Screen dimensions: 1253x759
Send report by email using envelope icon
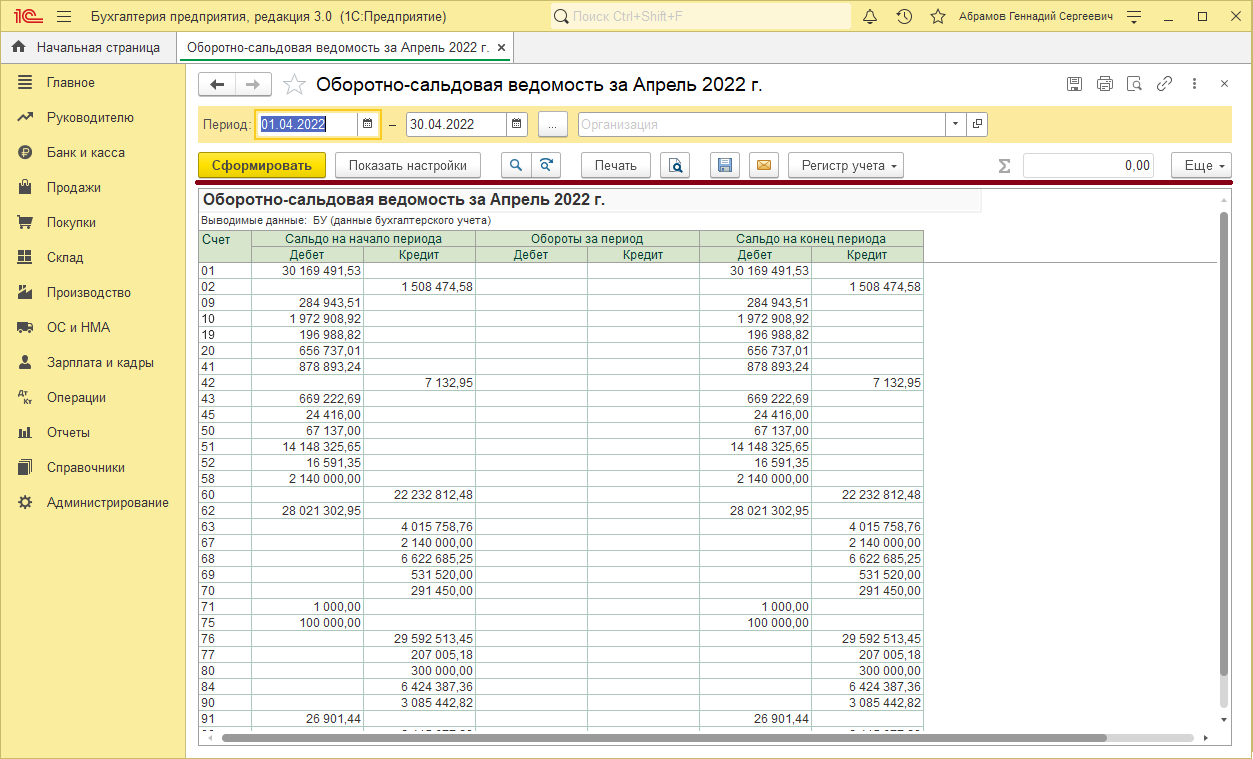tap(763, 165)
